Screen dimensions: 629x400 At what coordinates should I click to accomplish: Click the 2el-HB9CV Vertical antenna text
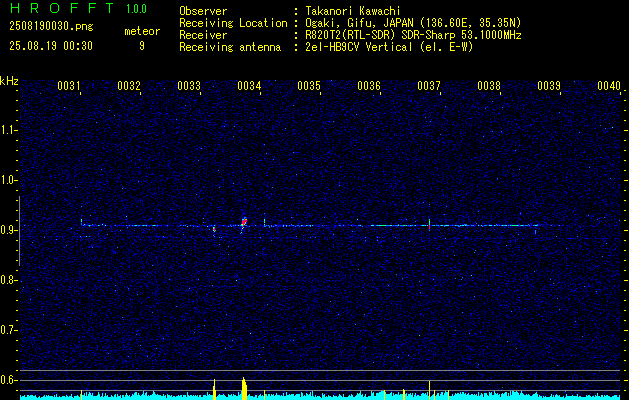pyautogui.click(x=389, y=47)
